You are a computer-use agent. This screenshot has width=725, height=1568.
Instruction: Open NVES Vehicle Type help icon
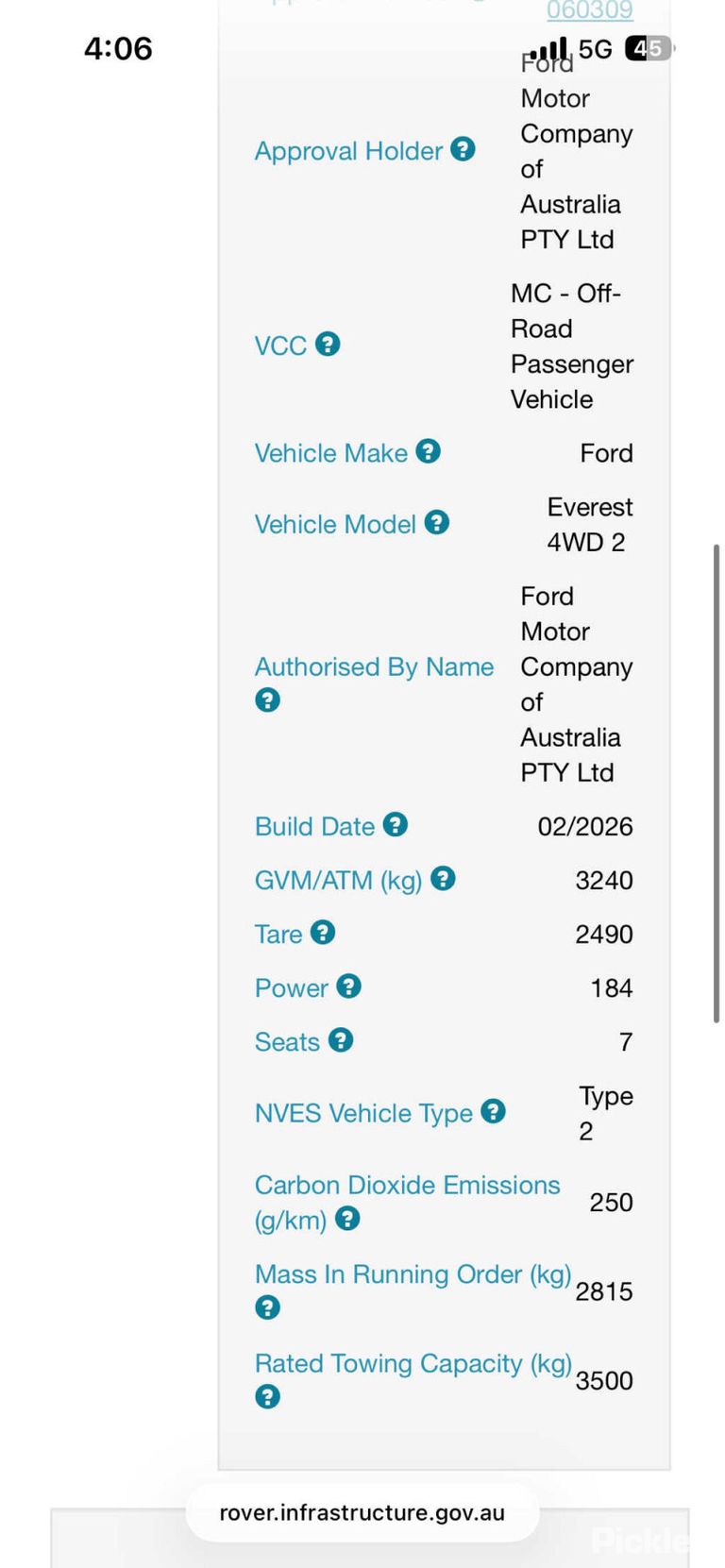[x=494, y=1111]
